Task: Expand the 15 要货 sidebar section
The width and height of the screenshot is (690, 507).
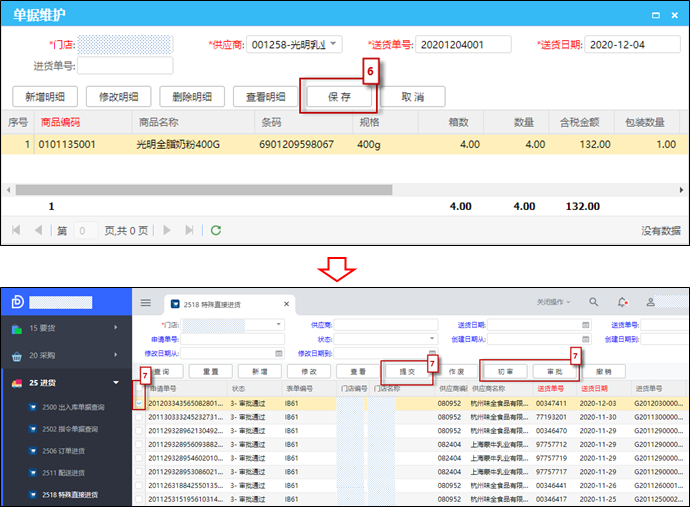Action: (66, 327)
